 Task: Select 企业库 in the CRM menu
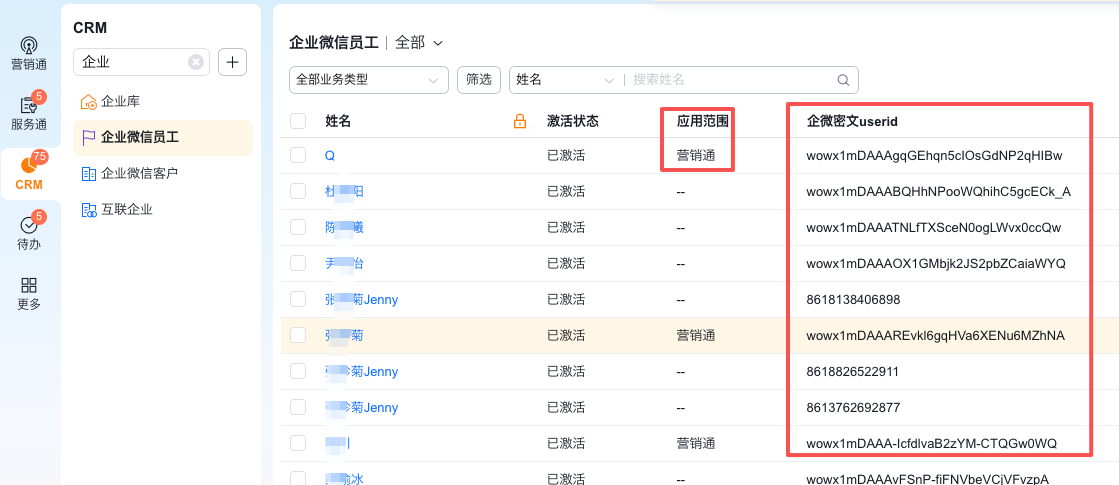coord(120,101)
